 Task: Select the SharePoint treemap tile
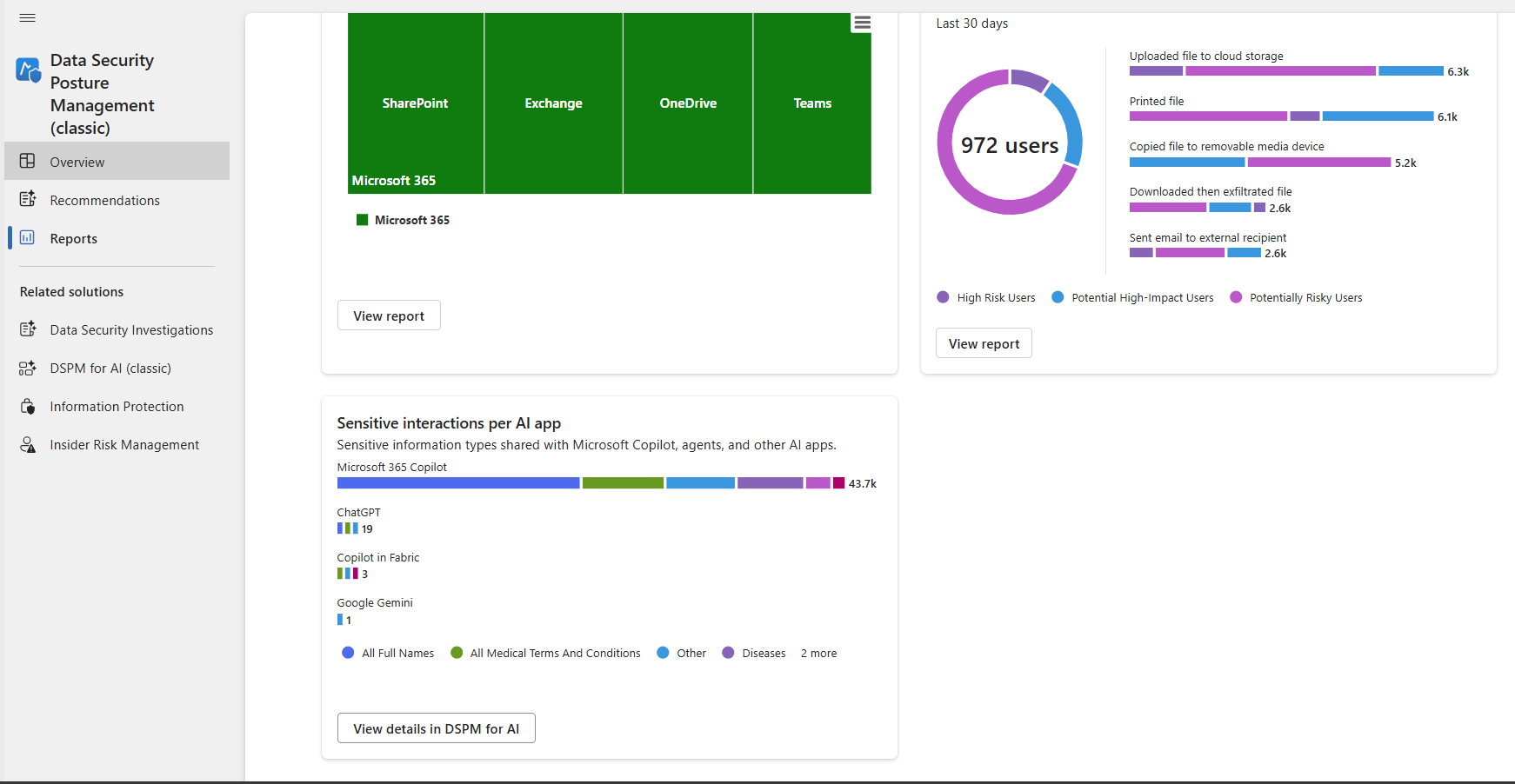point(415,103)
